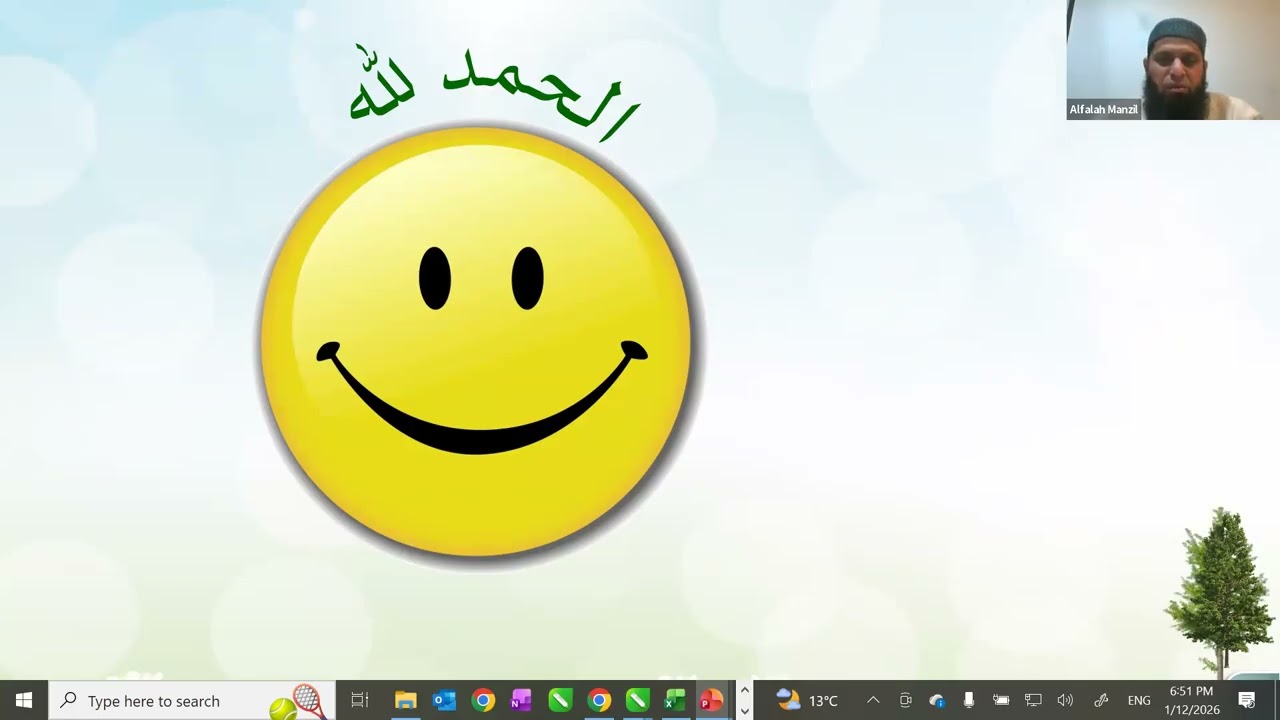Click the Alfalah Manzil webcam video thumbnail
The height and width of the screenshot is (720, 1280).
click(x=1173, y=60)
